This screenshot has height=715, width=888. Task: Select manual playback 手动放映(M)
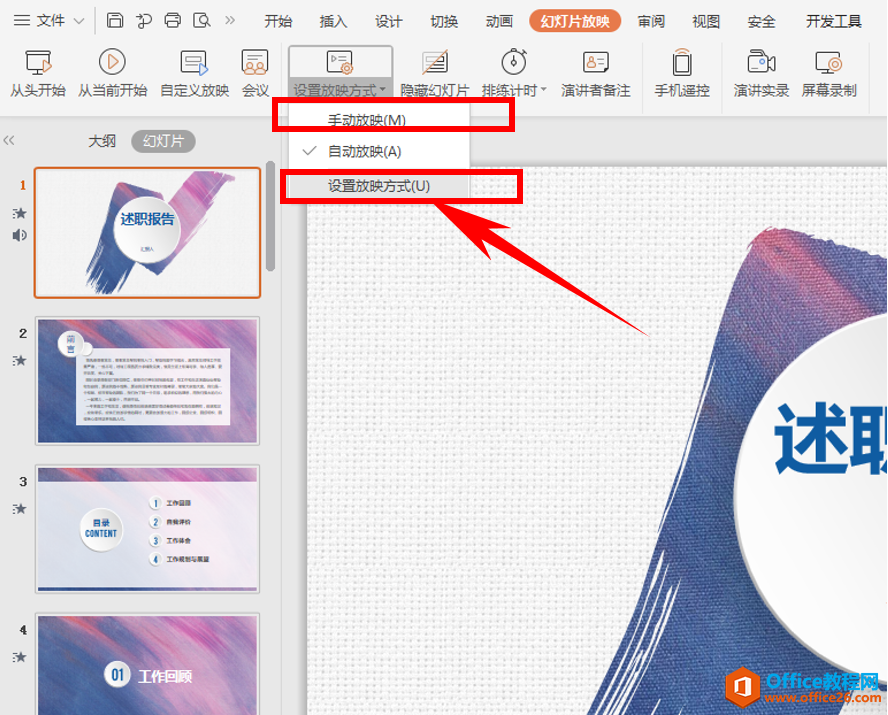(379, 120)
